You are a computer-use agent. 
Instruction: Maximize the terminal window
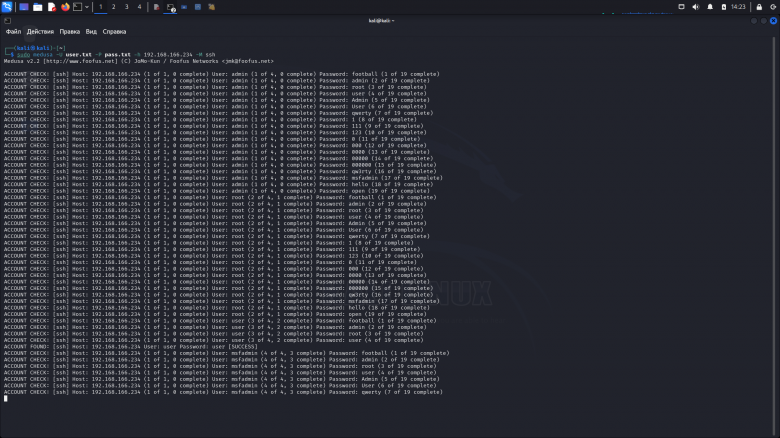(764, 20)
